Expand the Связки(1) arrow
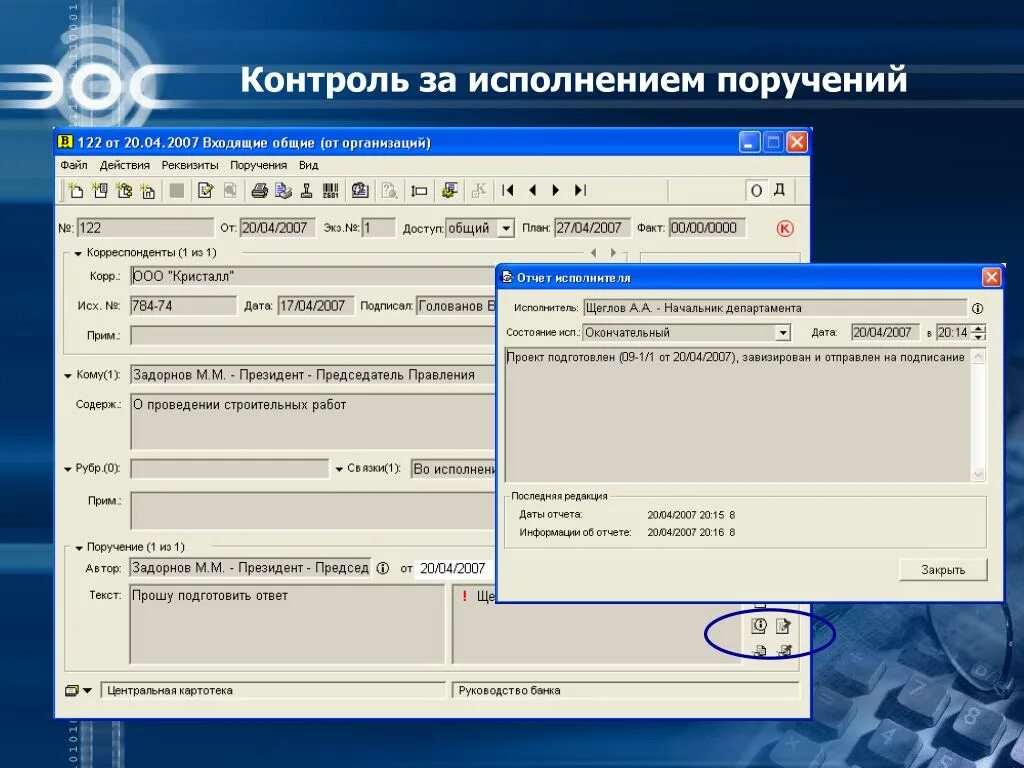This screenshot has height=768, width=1024. coord(339,469)
